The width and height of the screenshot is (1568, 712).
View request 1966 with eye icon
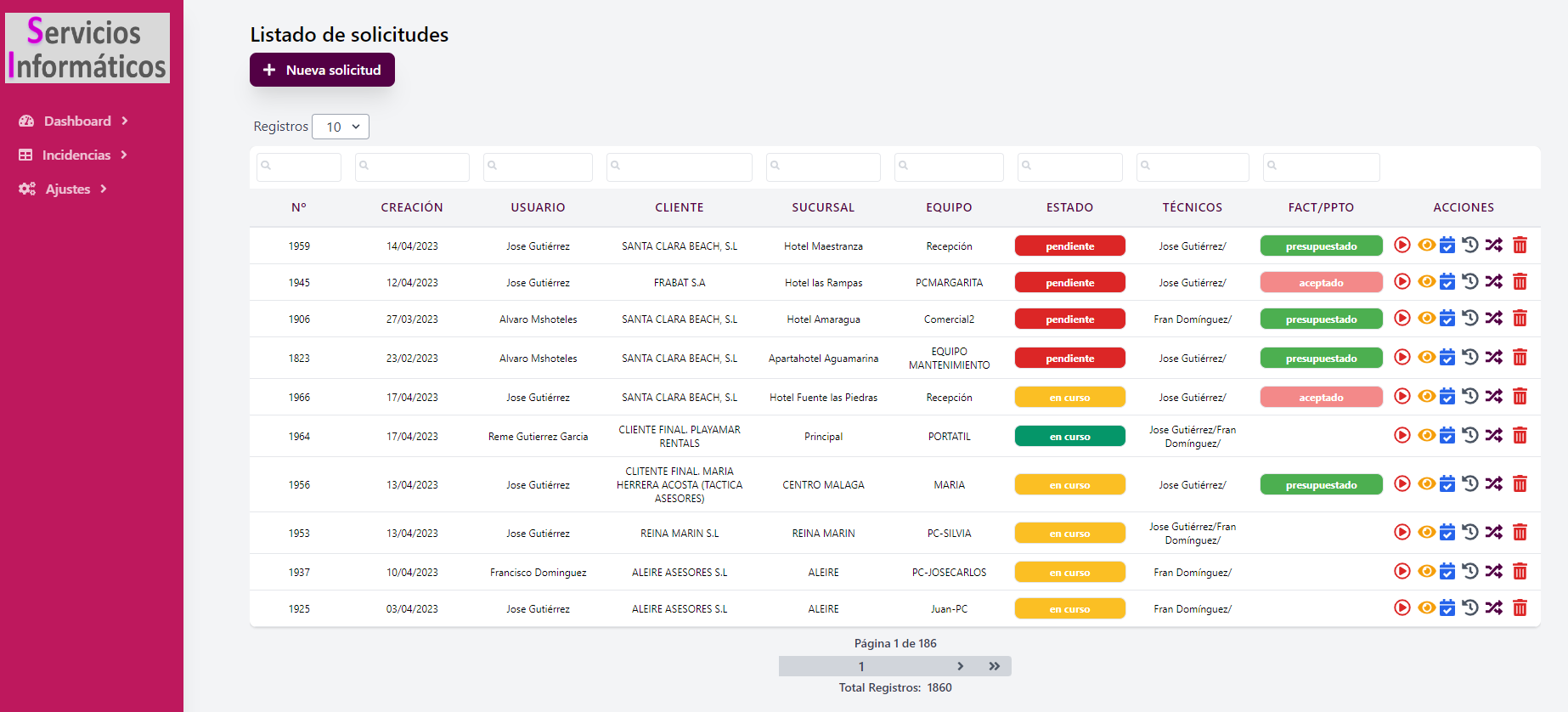click(1427, 397)
